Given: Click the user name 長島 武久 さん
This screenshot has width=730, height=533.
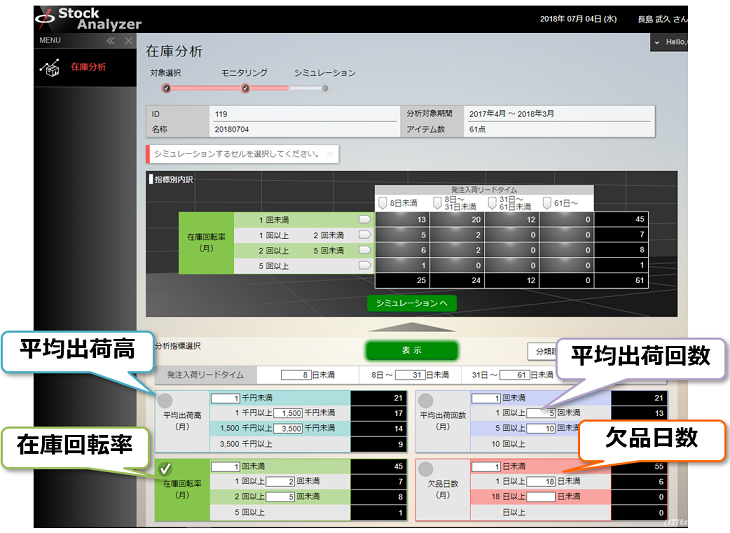Looking at the screenshot, I should pos(662,19).
